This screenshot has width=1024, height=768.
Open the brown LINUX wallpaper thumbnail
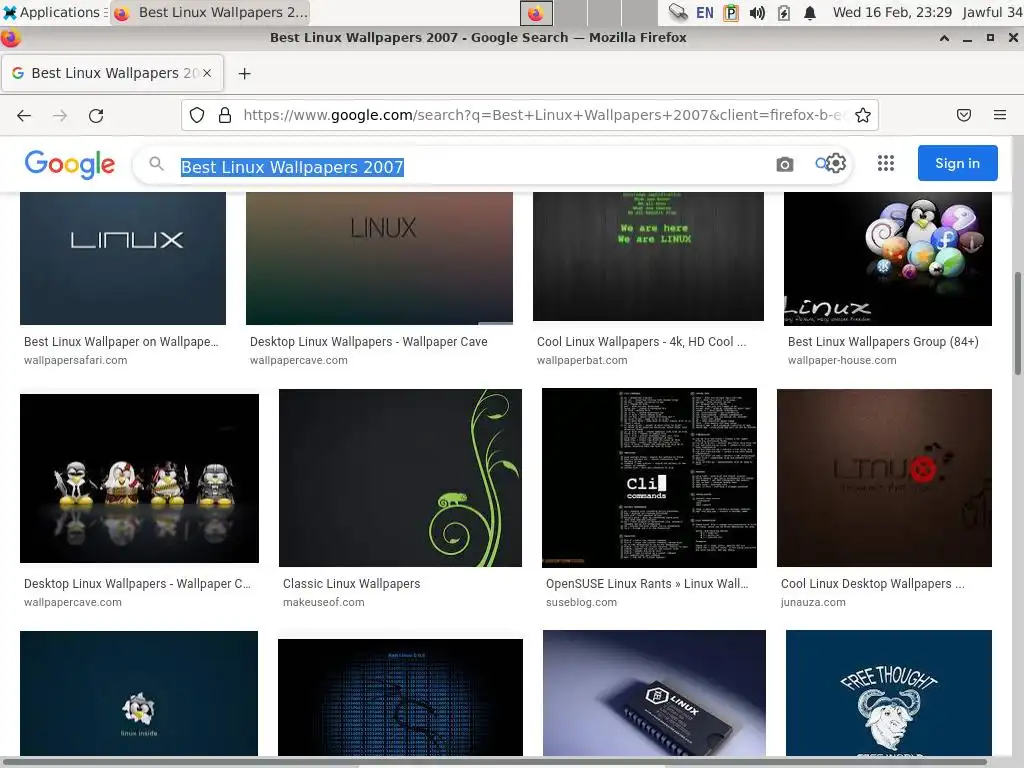[884, 478]
